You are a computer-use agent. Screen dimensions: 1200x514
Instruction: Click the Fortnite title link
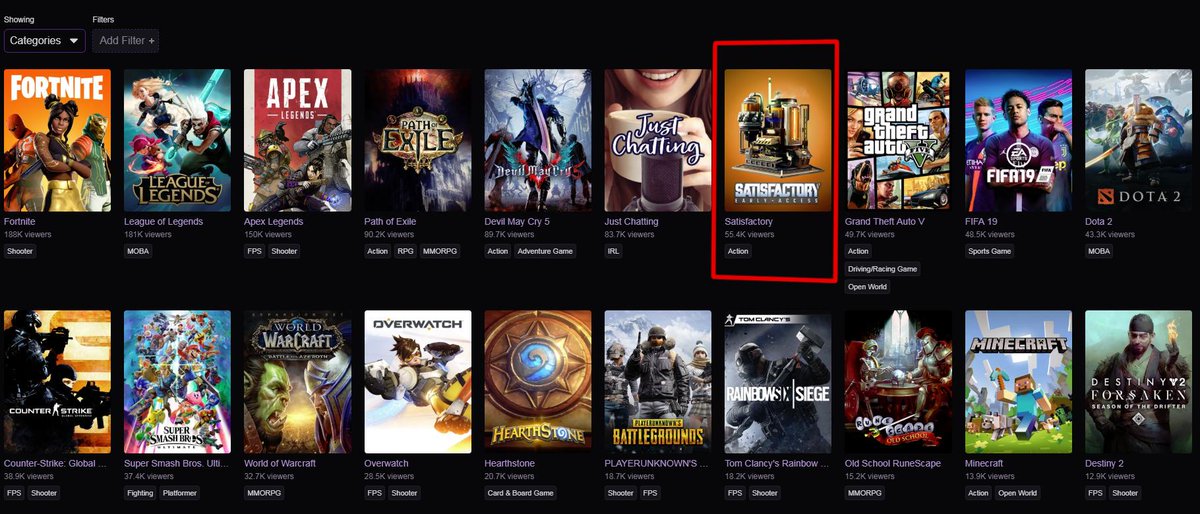coord(20,221)
